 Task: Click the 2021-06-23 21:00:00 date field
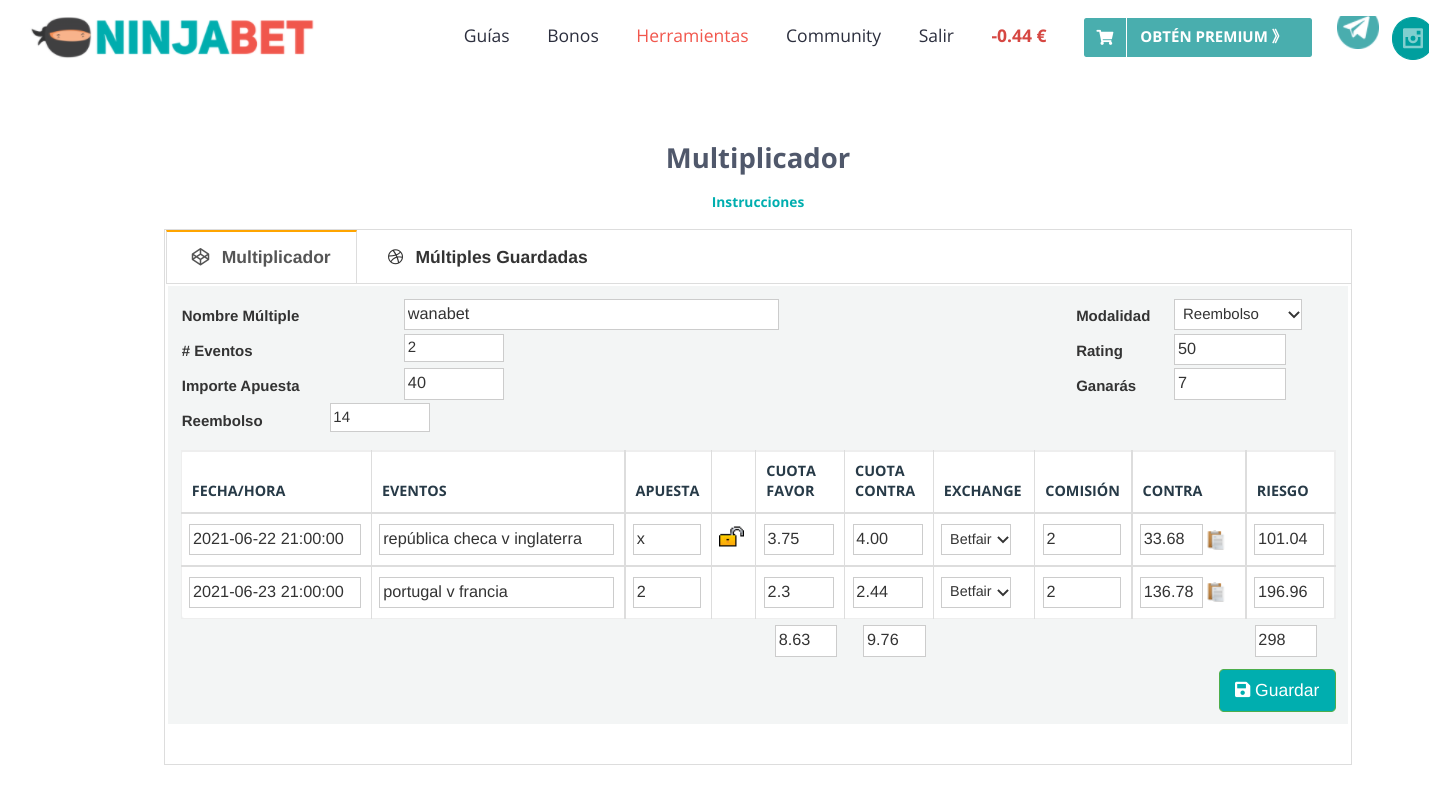(x=275, y=592)
